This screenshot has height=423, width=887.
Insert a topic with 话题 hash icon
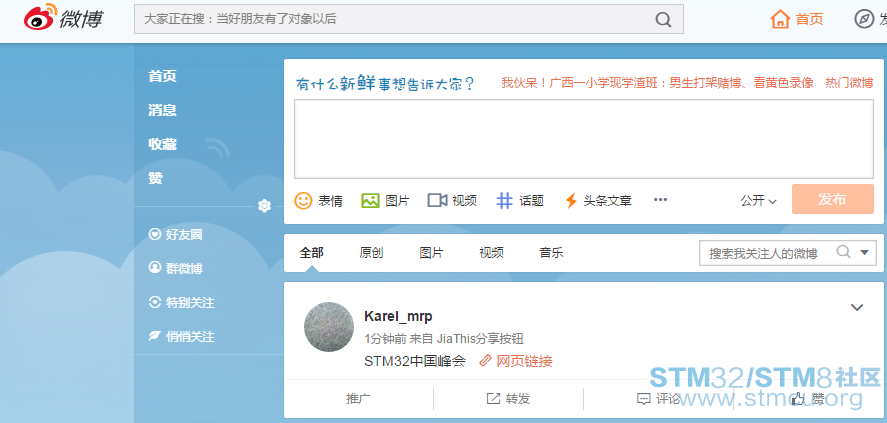504,200
